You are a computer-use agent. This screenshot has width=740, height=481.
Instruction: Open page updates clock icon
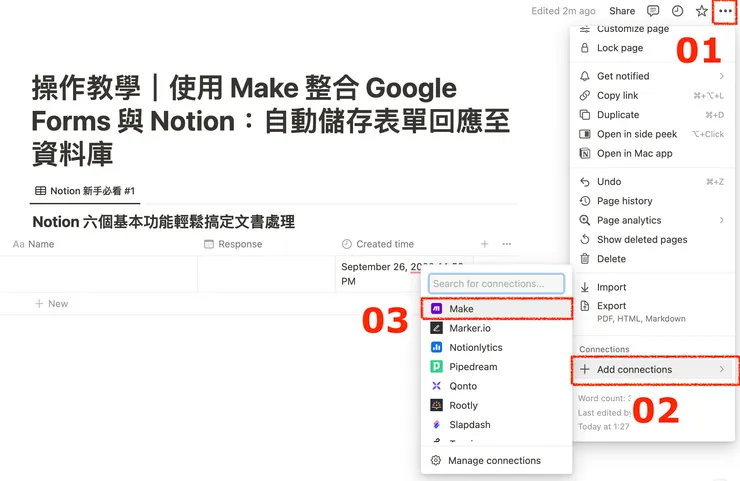tap(677, 11)
